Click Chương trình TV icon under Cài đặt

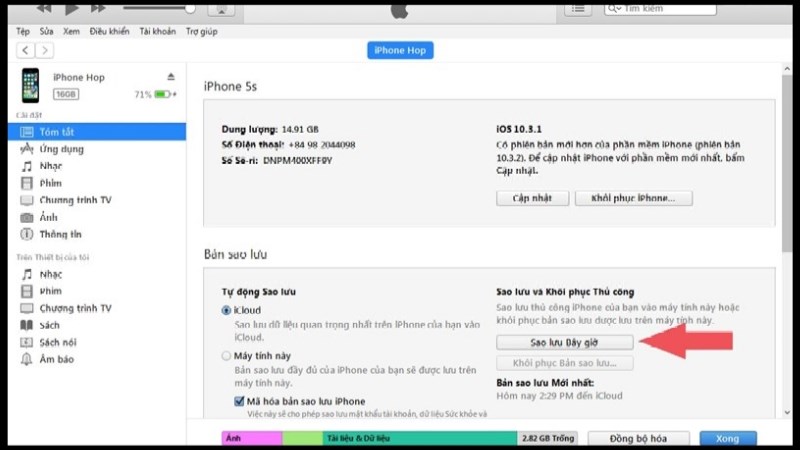point(27,200)
